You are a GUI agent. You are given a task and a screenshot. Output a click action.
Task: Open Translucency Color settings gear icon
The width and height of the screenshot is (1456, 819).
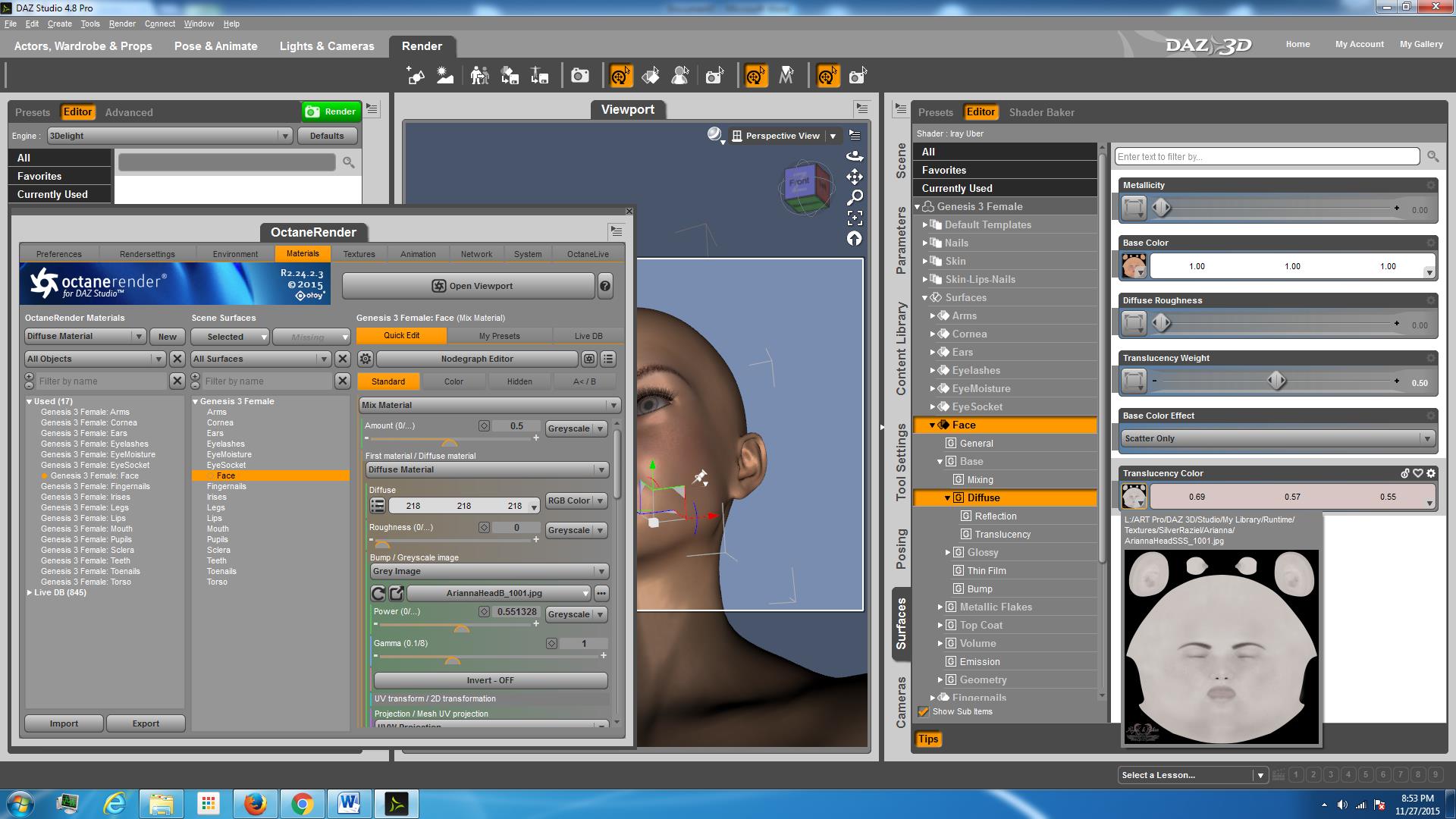(x=1431, y=473)
